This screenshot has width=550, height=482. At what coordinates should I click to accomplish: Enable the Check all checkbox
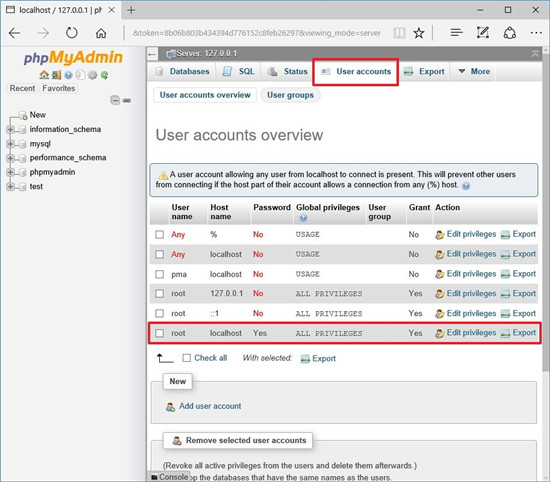pos(187,358)
